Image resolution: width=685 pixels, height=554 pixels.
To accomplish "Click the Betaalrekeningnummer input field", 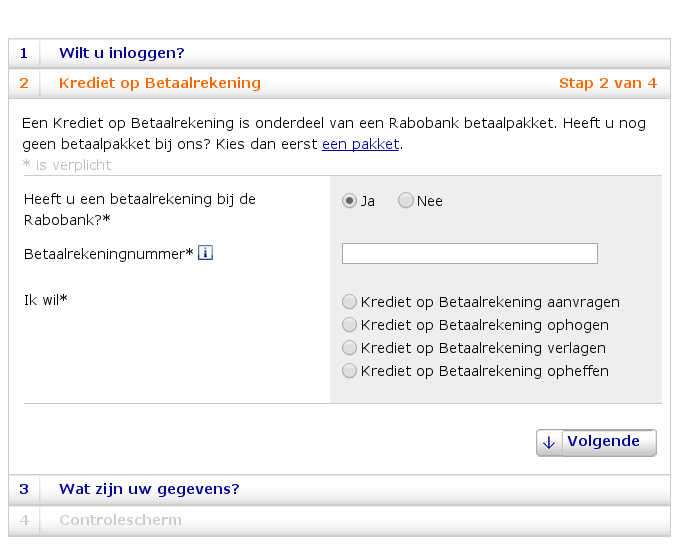I will coord(469,254).
